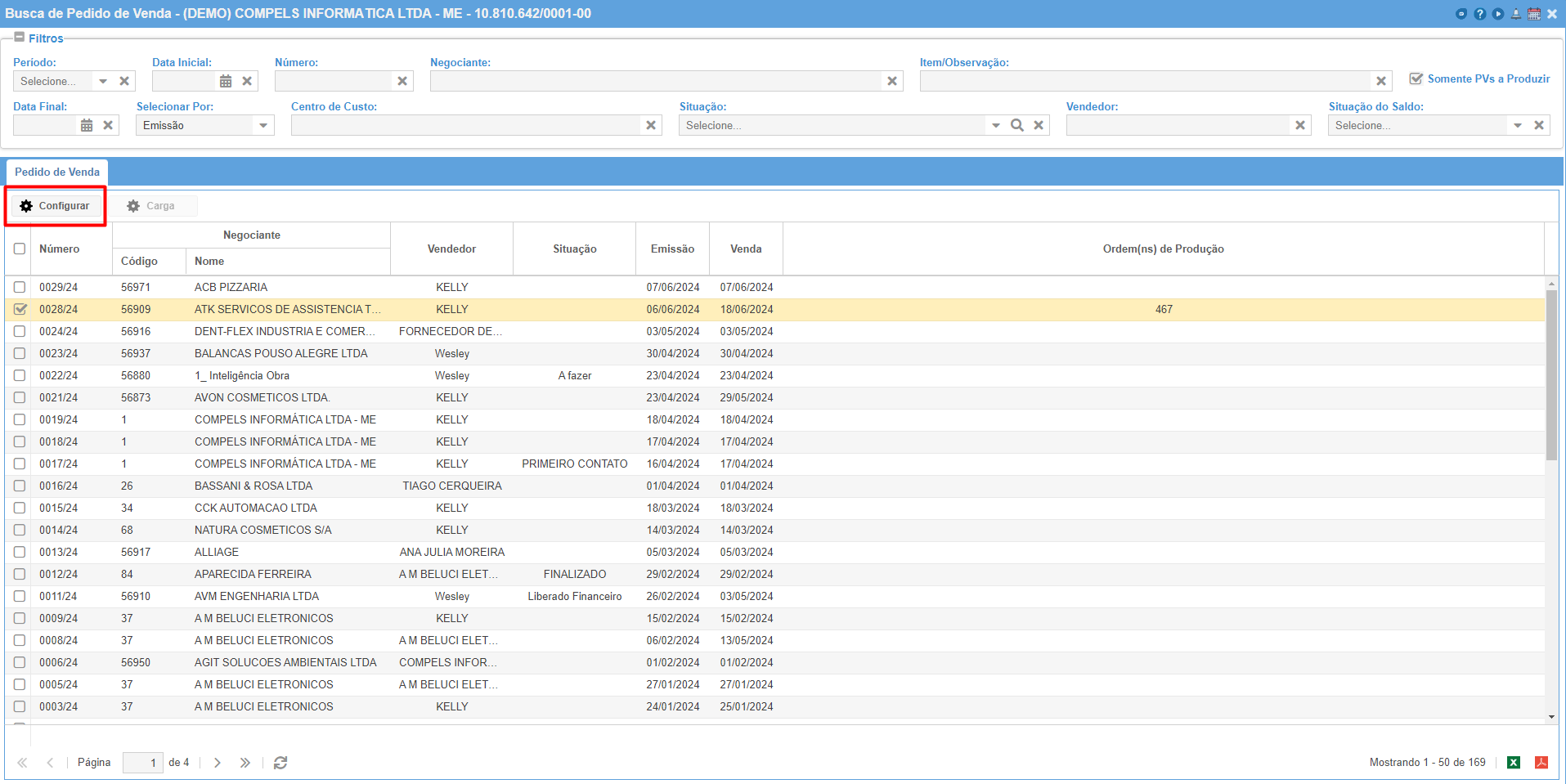Click the Configurar button

(56, 206)
